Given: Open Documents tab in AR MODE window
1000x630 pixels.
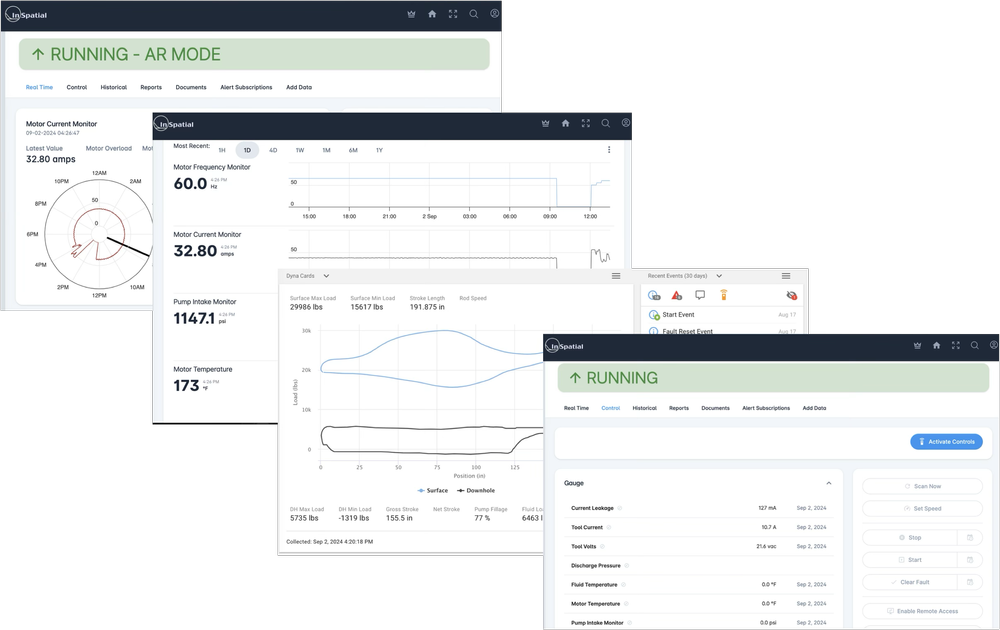Looking at the screenshot, I should 191,87.
